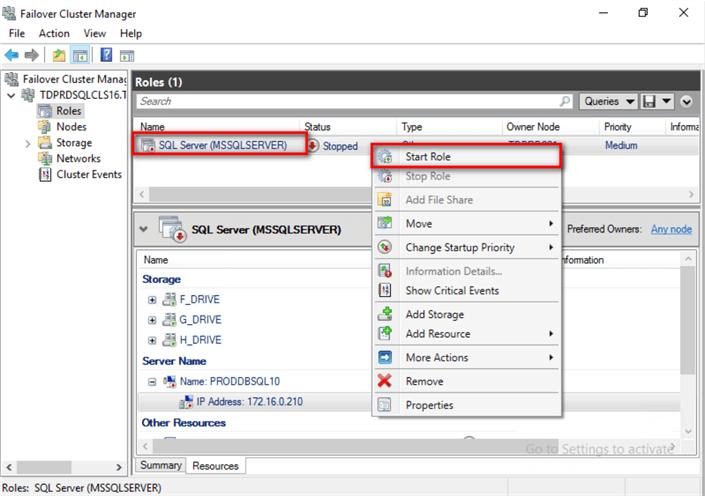Viewport: 705px width, 496px height.
Task: Toggle the Show/Hide Action Pane toolbar icon
Action: coord(127,56)
